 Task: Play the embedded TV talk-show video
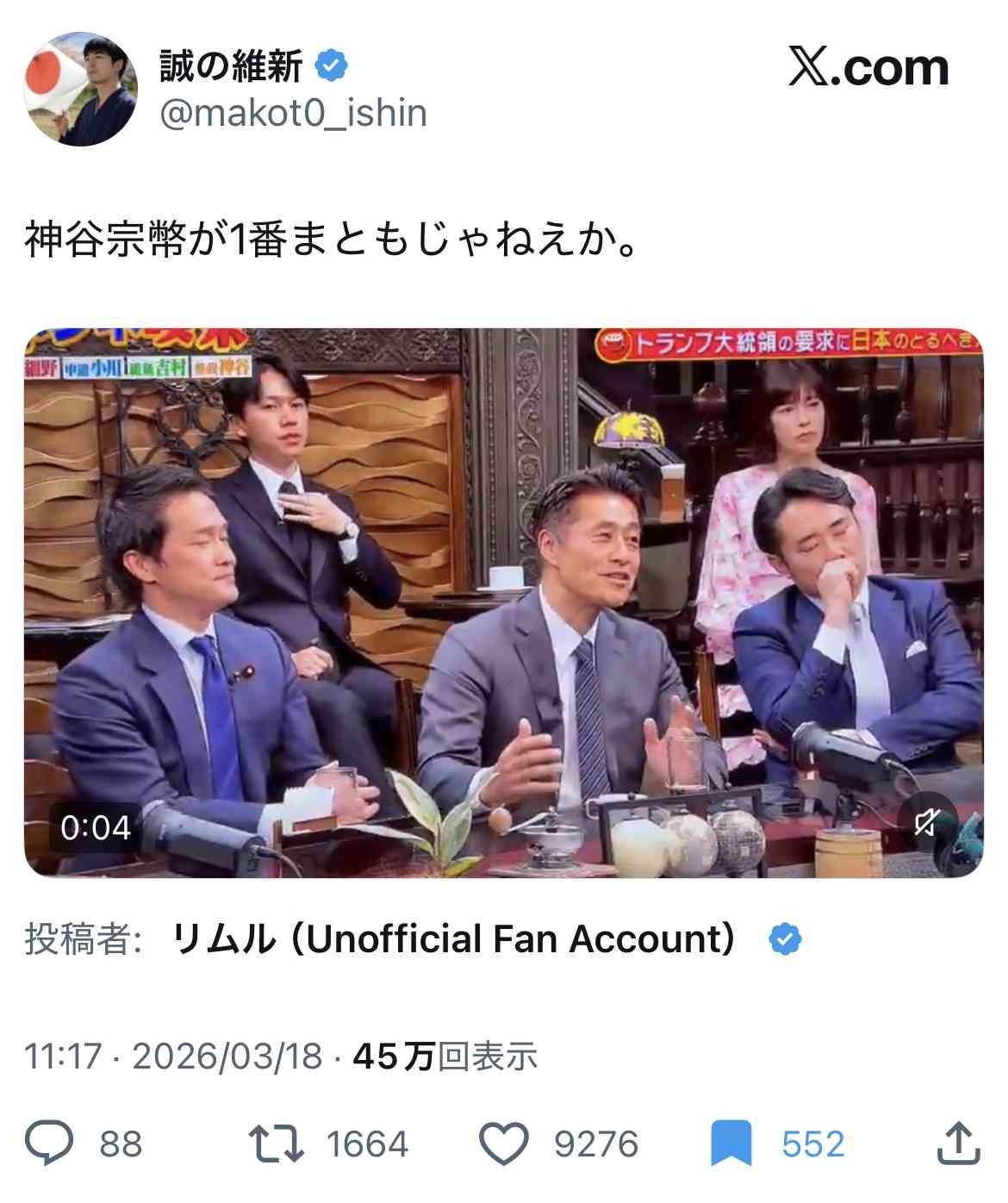pos(503,602)
